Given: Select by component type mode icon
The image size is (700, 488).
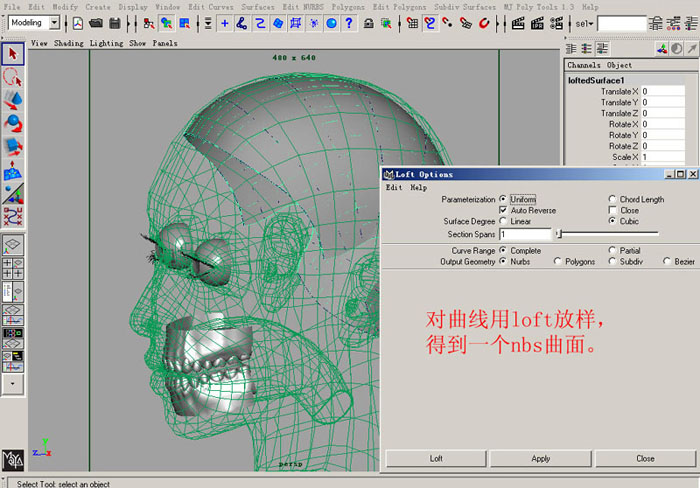Looking at the screenshot, I should coord(184,23).
